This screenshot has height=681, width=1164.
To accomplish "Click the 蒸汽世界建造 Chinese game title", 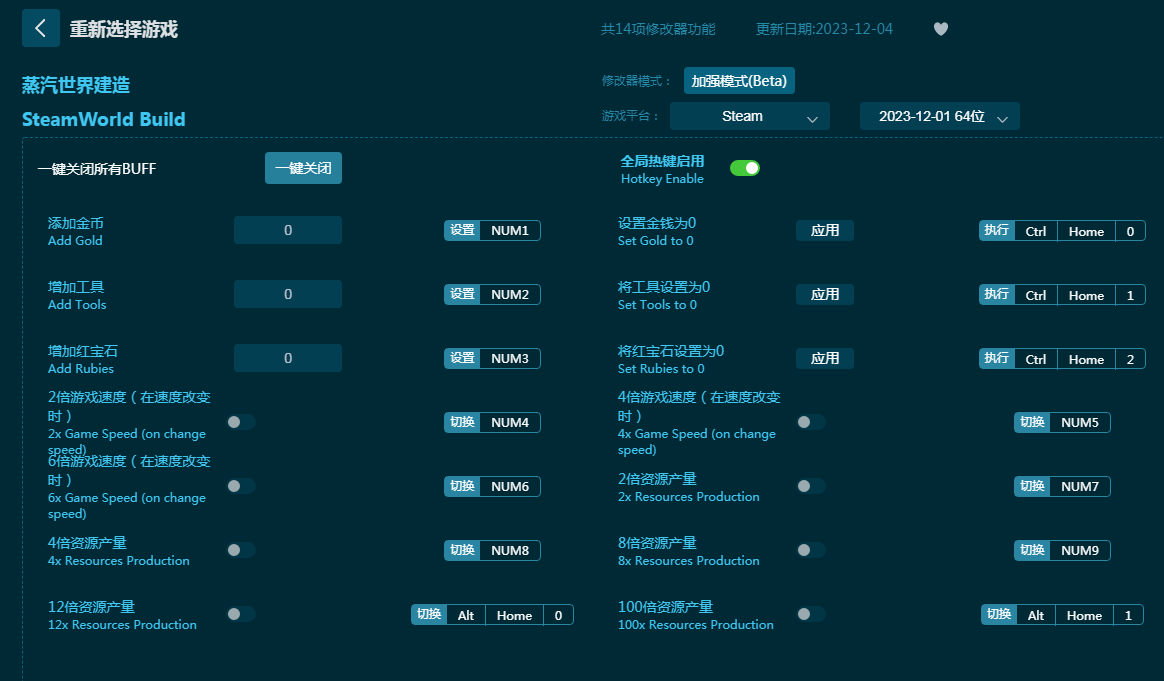I will click(76, 85).
